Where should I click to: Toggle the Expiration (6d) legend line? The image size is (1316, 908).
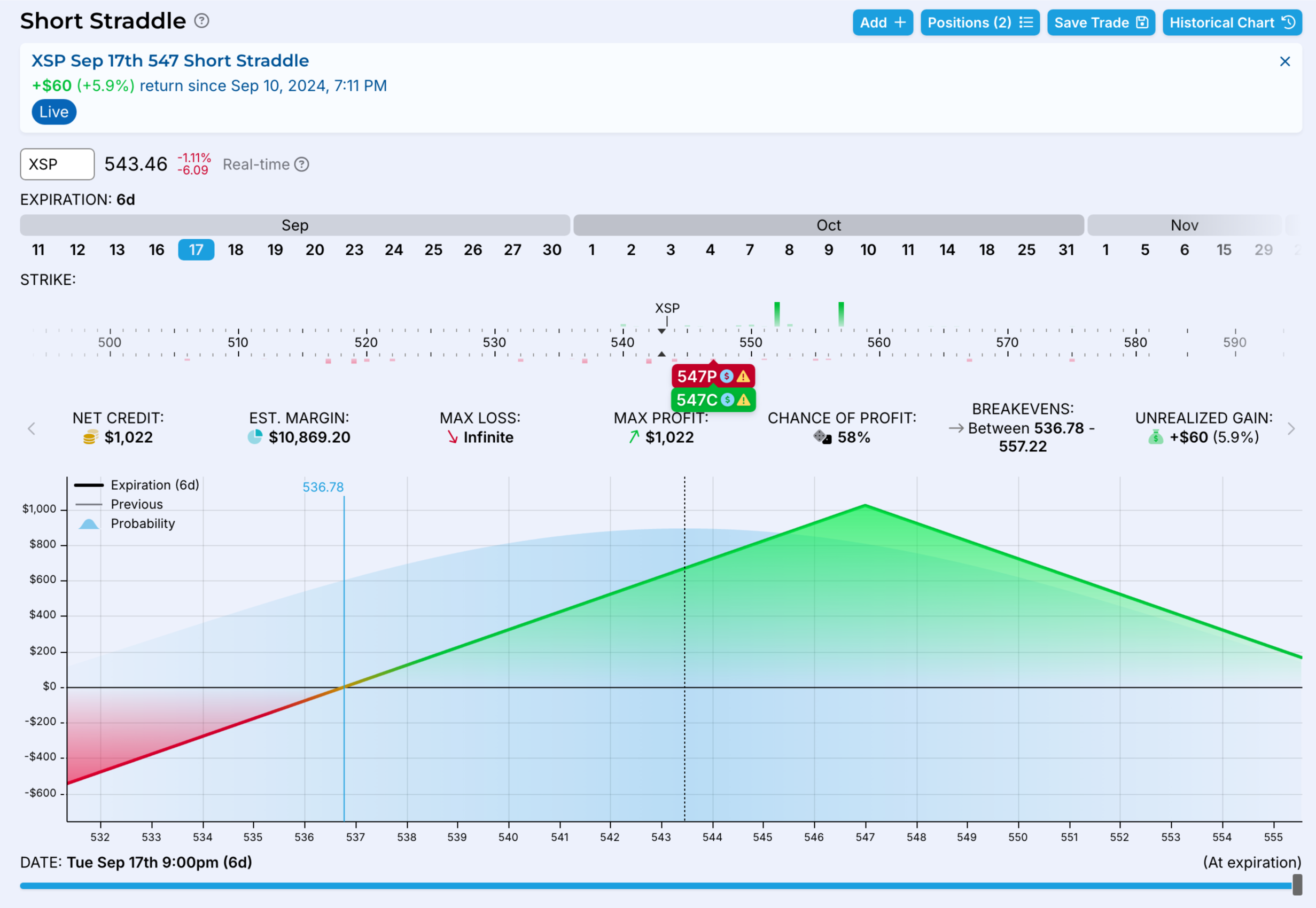[x=137, y=486]
